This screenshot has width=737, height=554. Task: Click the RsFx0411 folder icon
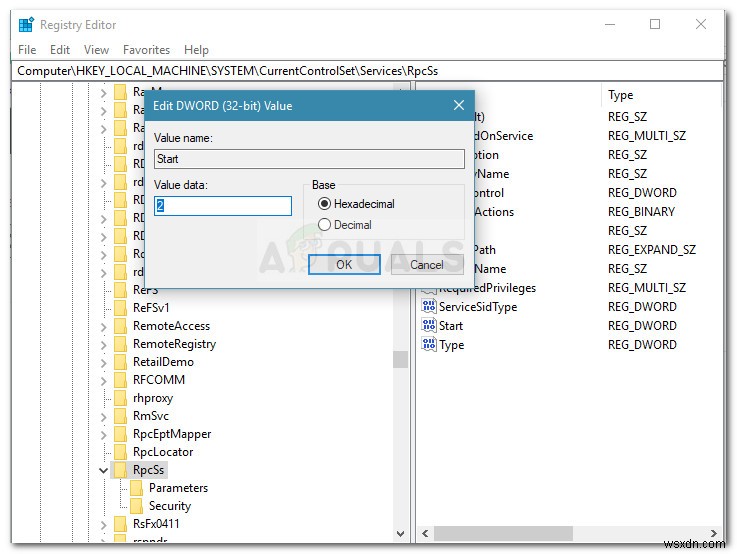[x=121, y=524]
